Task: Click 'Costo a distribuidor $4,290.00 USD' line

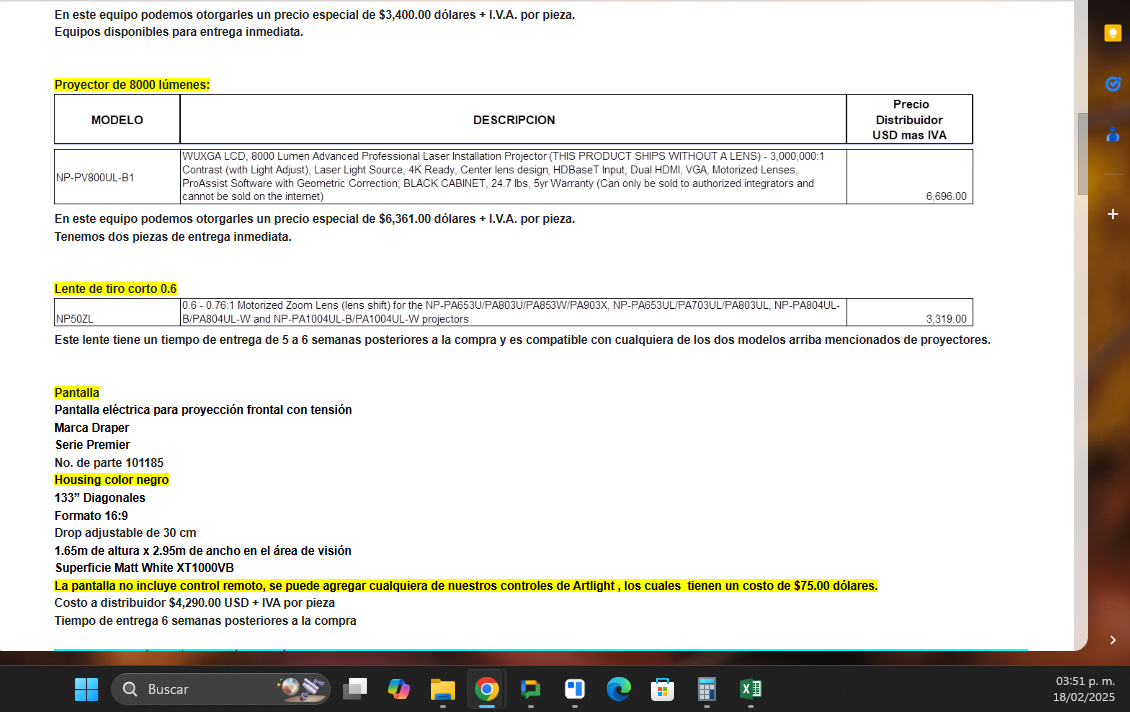Action: pyautogui.click(x=195, y=602)
